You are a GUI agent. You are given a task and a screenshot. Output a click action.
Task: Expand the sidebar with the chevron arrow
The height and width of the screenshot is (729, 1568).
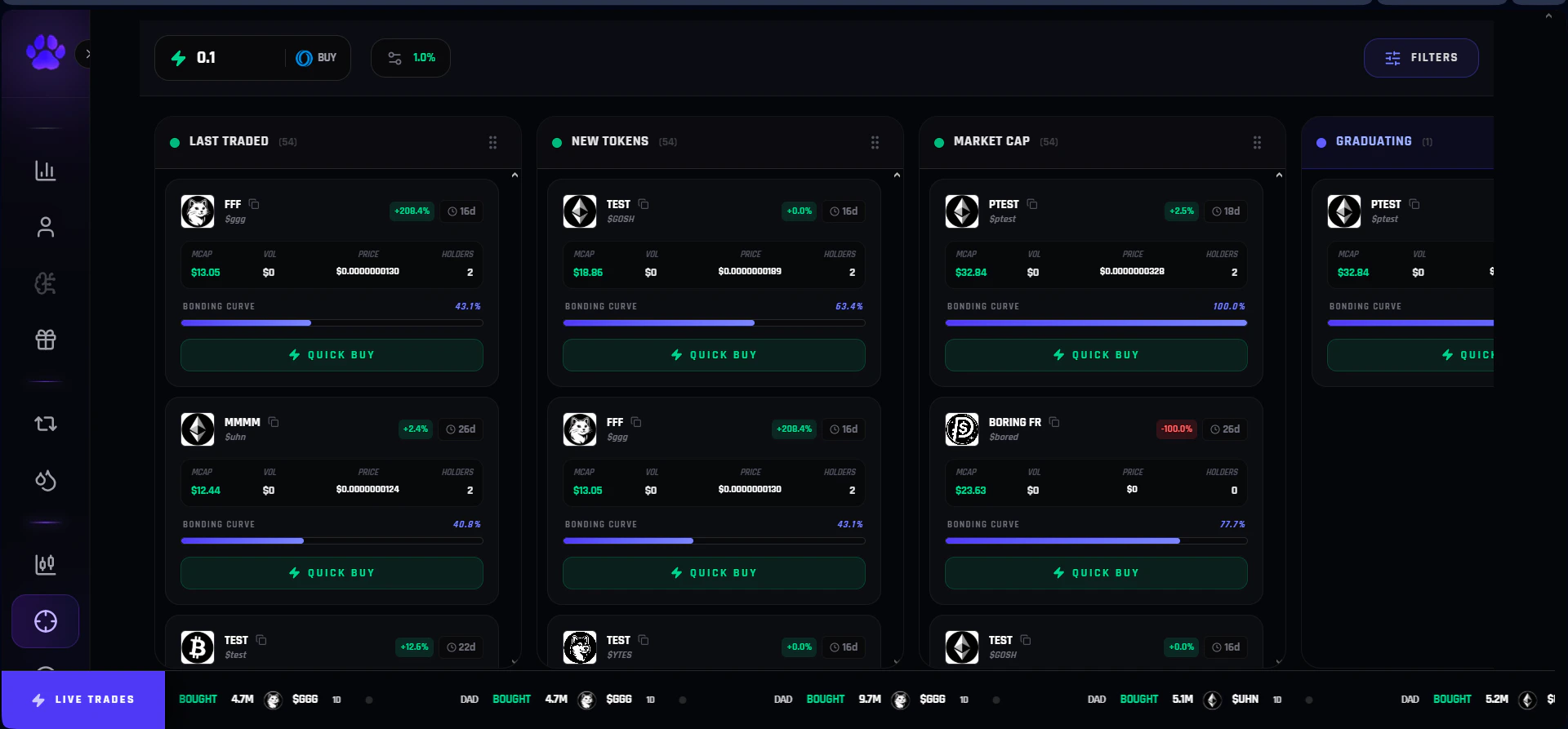87,54
